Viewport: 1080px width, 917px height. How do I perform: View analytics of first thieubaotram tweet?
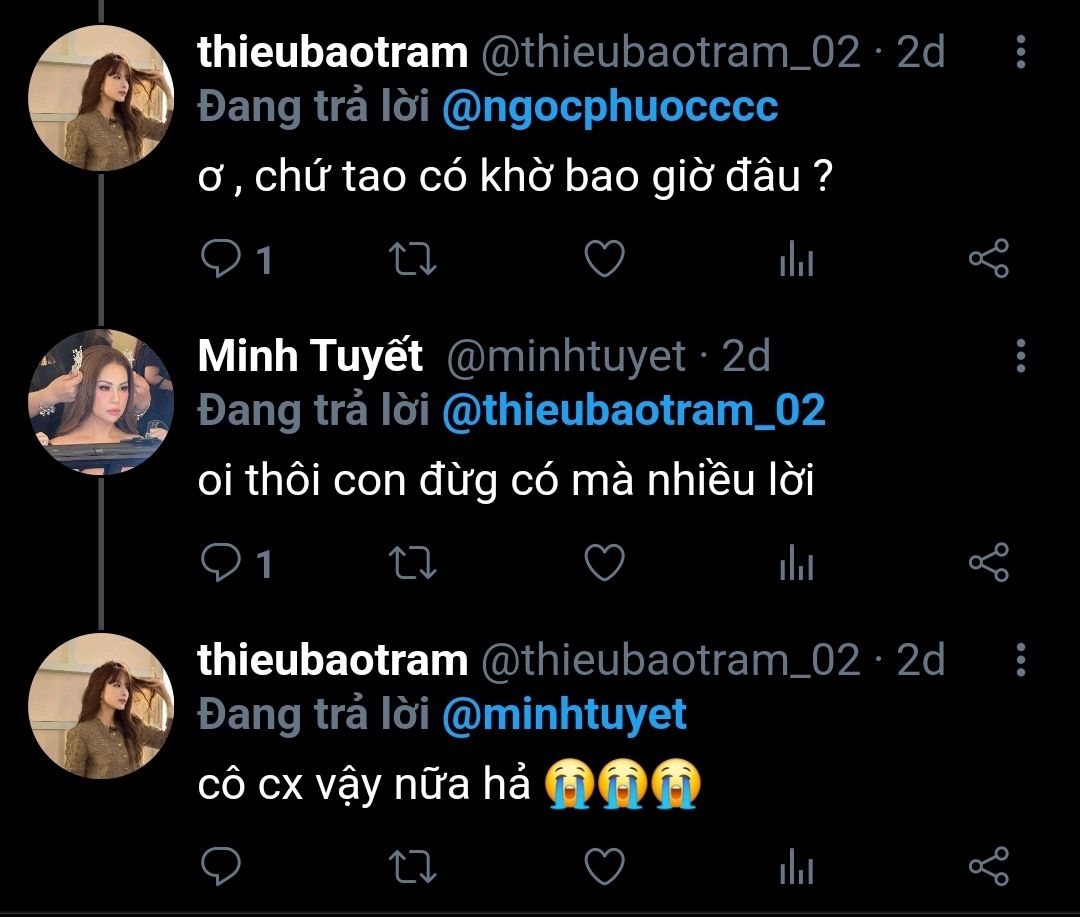796,261
